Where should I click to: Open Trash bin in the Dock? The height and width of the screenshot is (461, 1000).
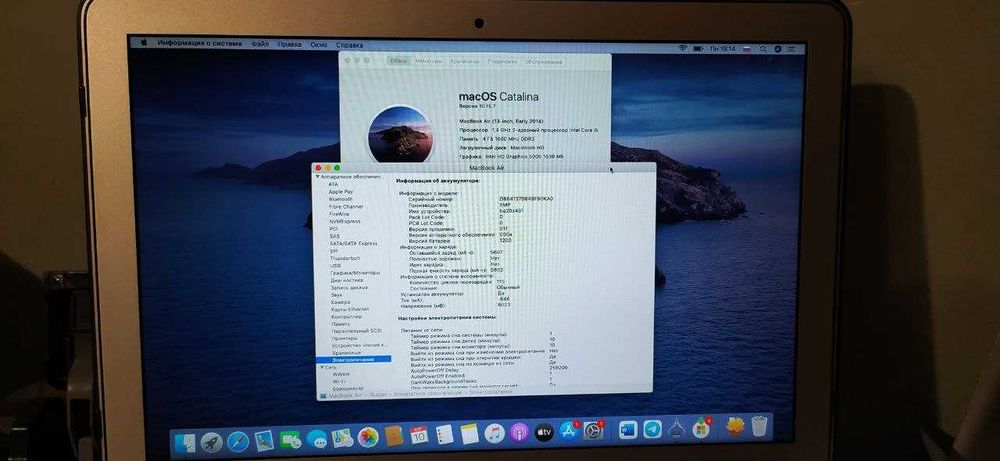pyautogui.click(x=757, y=426)
